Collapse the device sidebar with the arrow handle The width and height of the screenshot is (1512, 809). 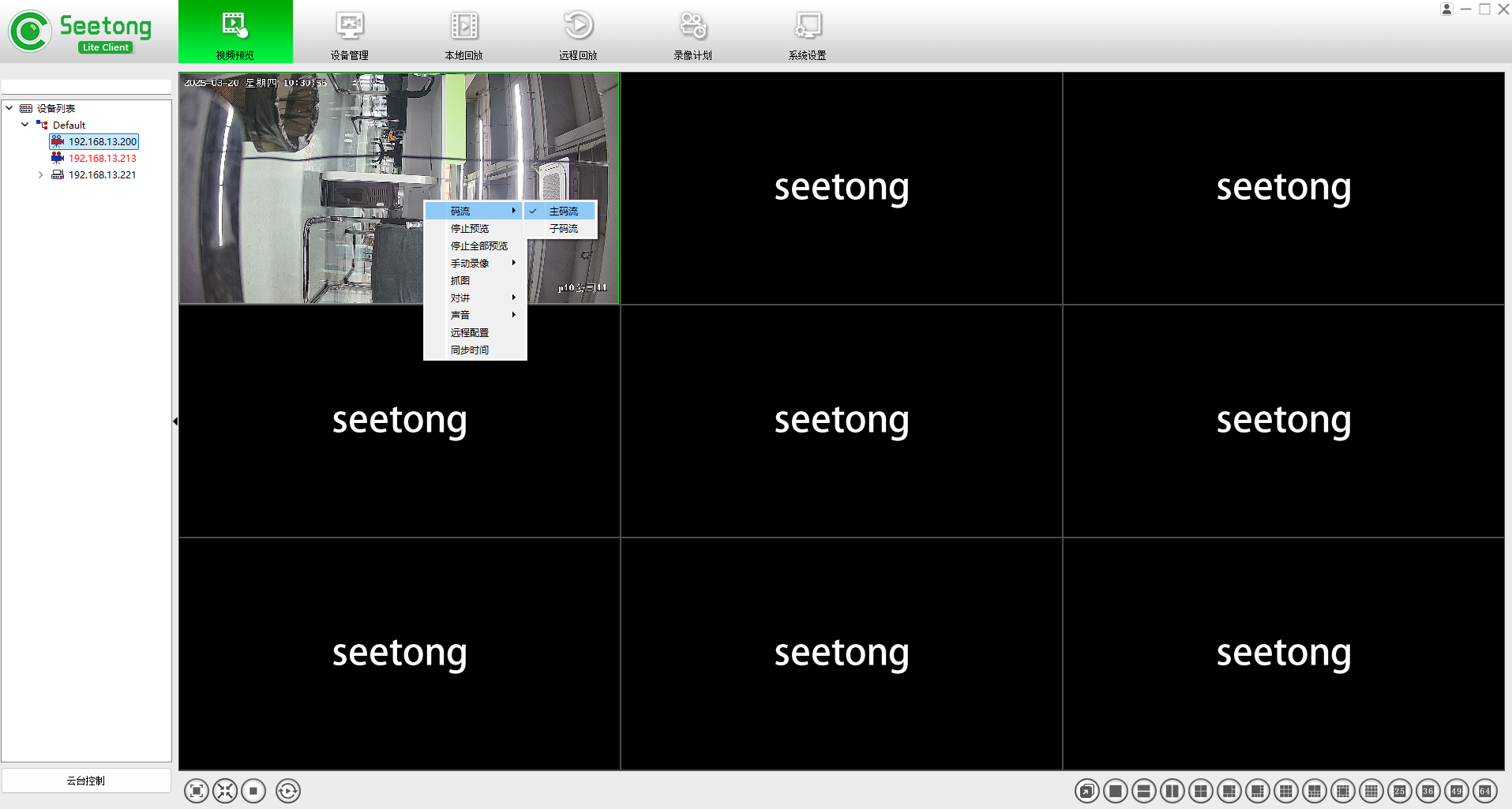pos(175,421)
